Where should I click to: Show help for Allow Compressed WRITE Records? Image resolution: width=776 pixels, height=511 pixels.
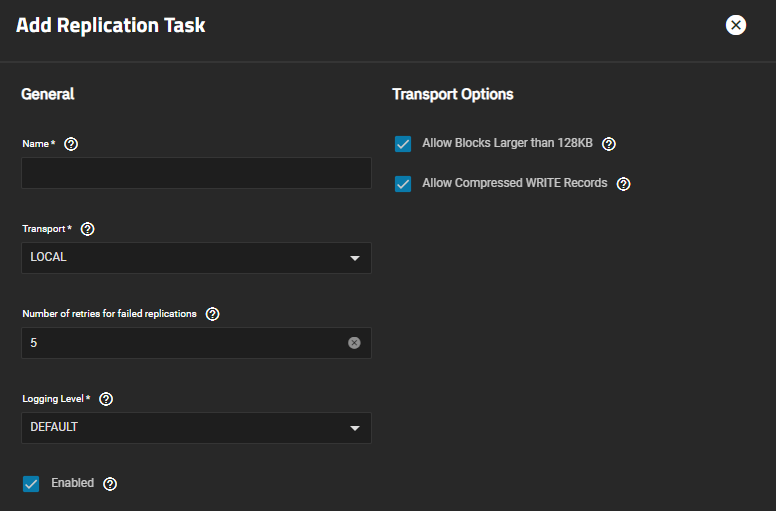[624, 184]
